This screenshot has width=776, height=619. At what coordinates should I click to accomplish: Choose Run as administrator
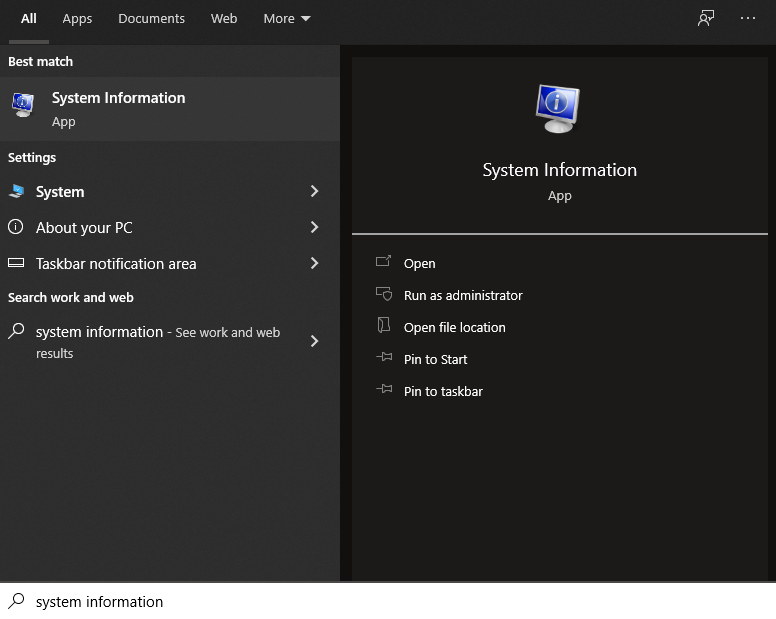tap(463, 296)
